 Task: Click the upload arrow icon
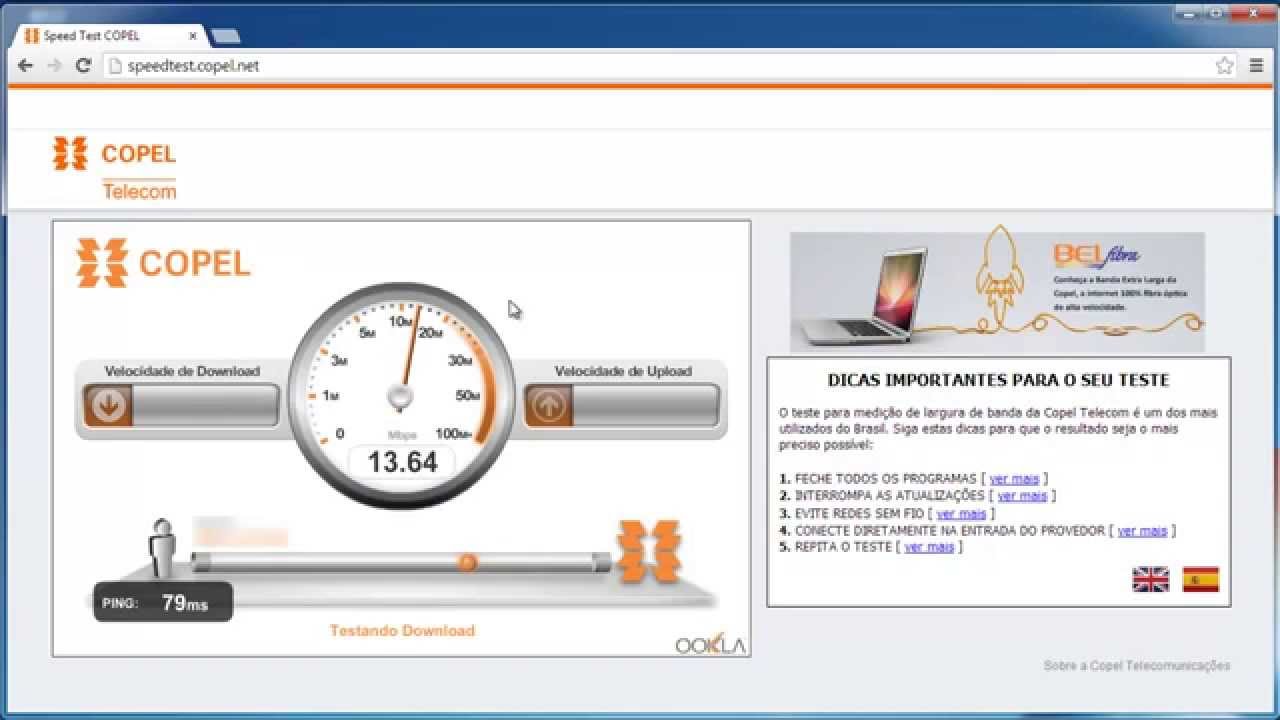tap(547, 405)
